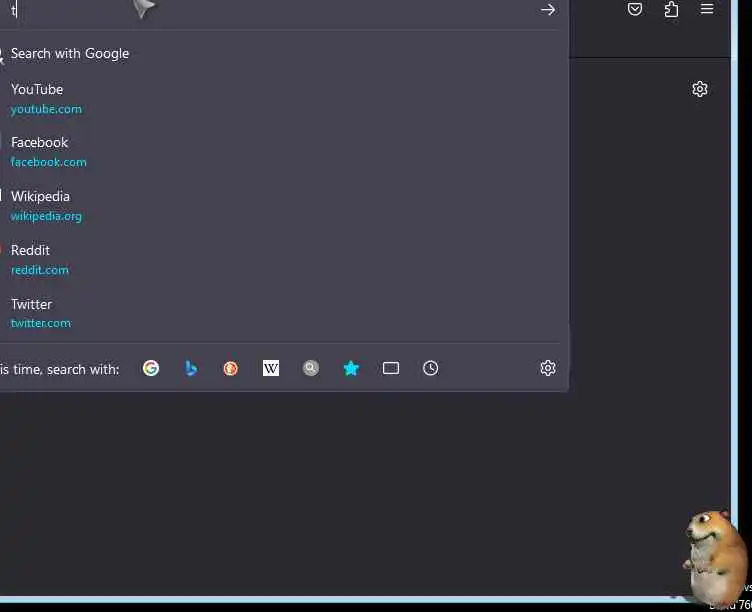752x612 pixels.
Task: Click the Go arrow in the address bar
Action: coord(548,10)
